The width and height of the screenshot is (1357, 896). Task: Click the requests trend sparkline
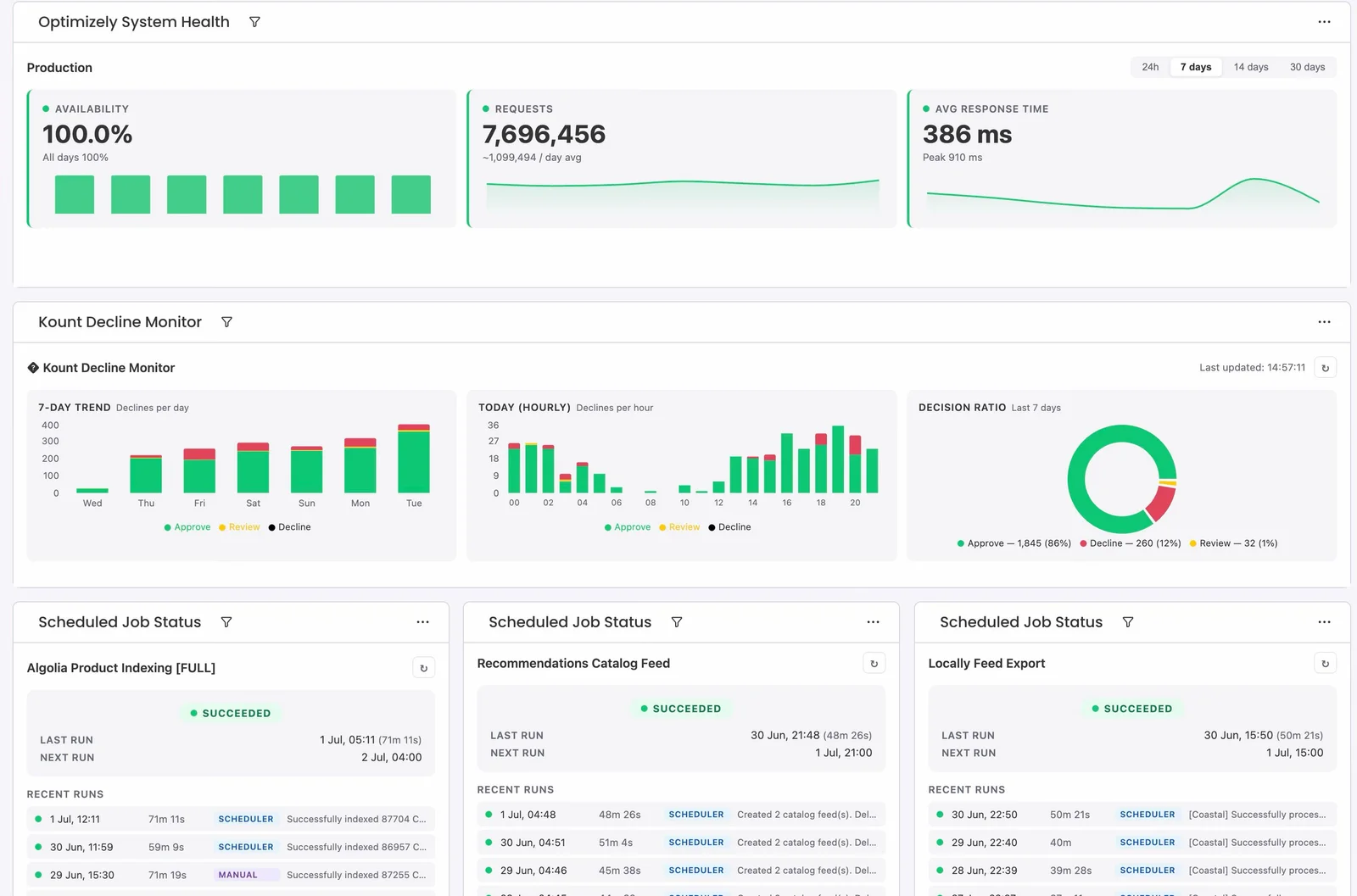click(x=683, y=193)
